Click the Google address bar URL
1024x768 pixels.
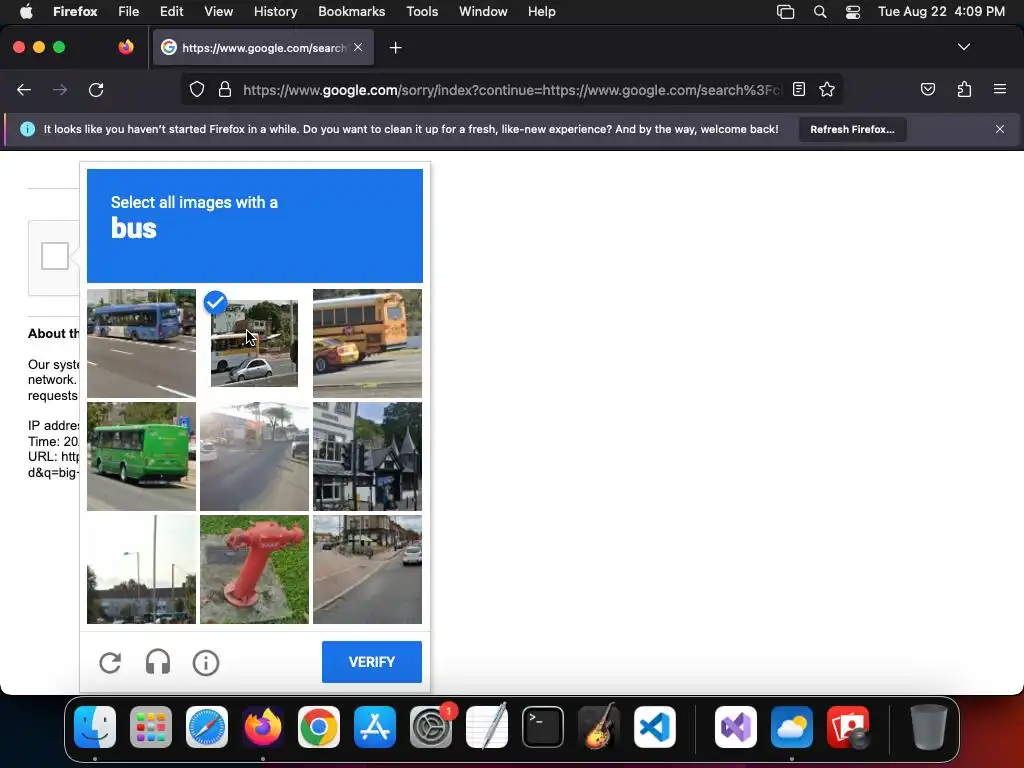click(511, 90)
